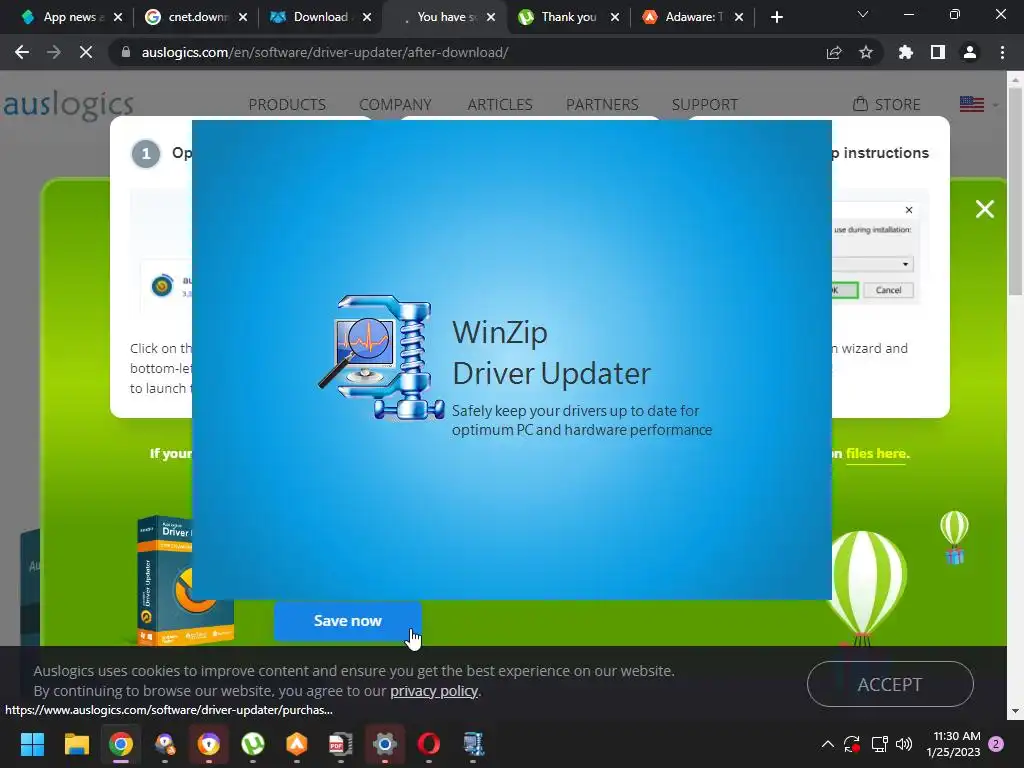Accept cookies with the ACCEPT button
Screen dimensions: 1024x768
[890, 684]
